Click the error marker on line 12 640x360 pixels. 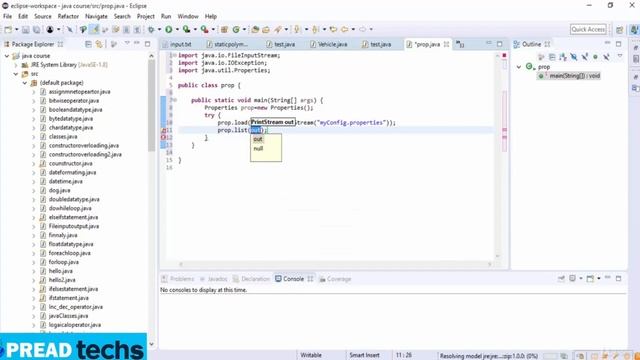163,138
